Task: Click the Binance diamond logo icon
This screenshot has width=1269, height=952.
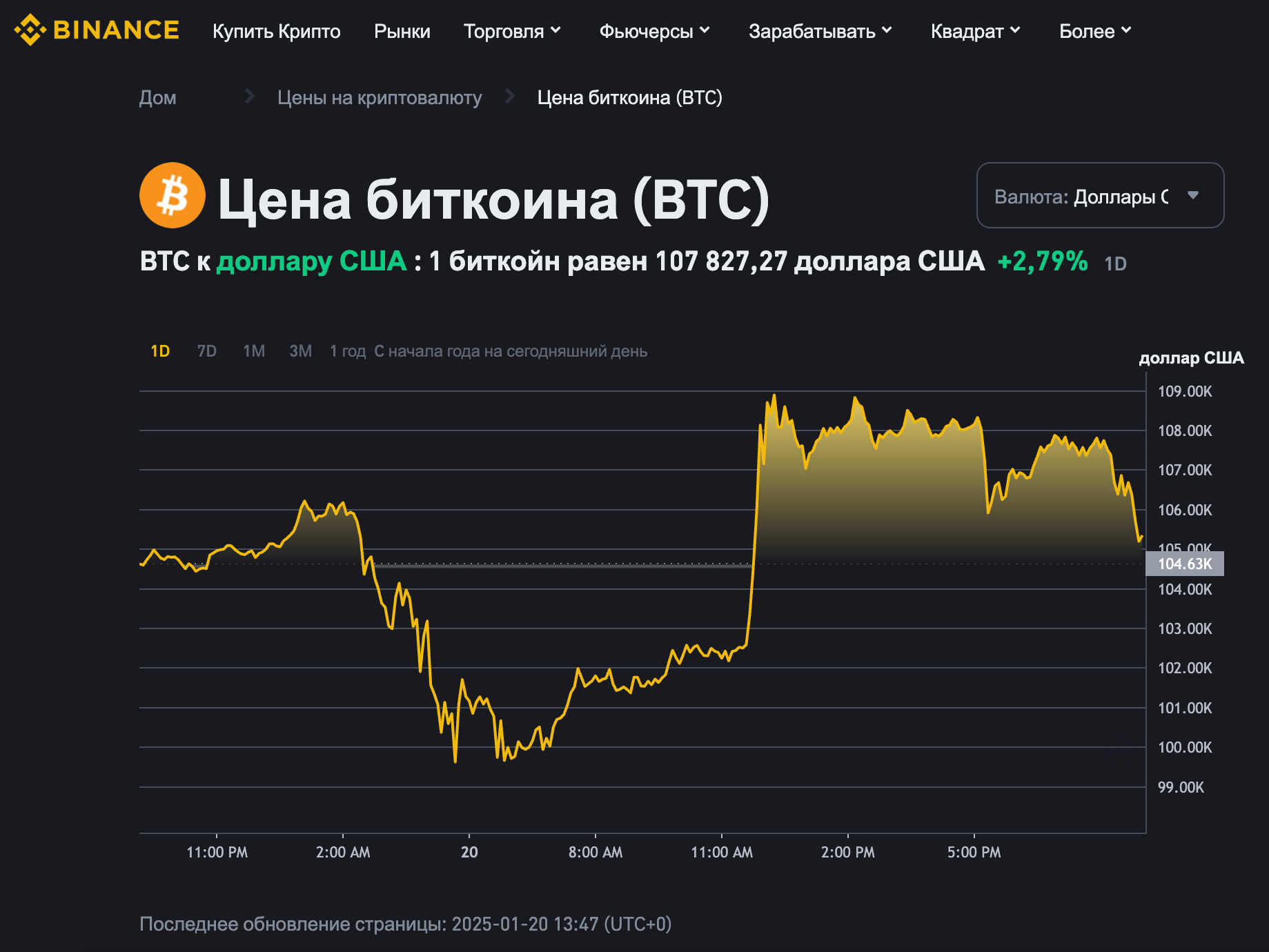Action: [30, 30]
